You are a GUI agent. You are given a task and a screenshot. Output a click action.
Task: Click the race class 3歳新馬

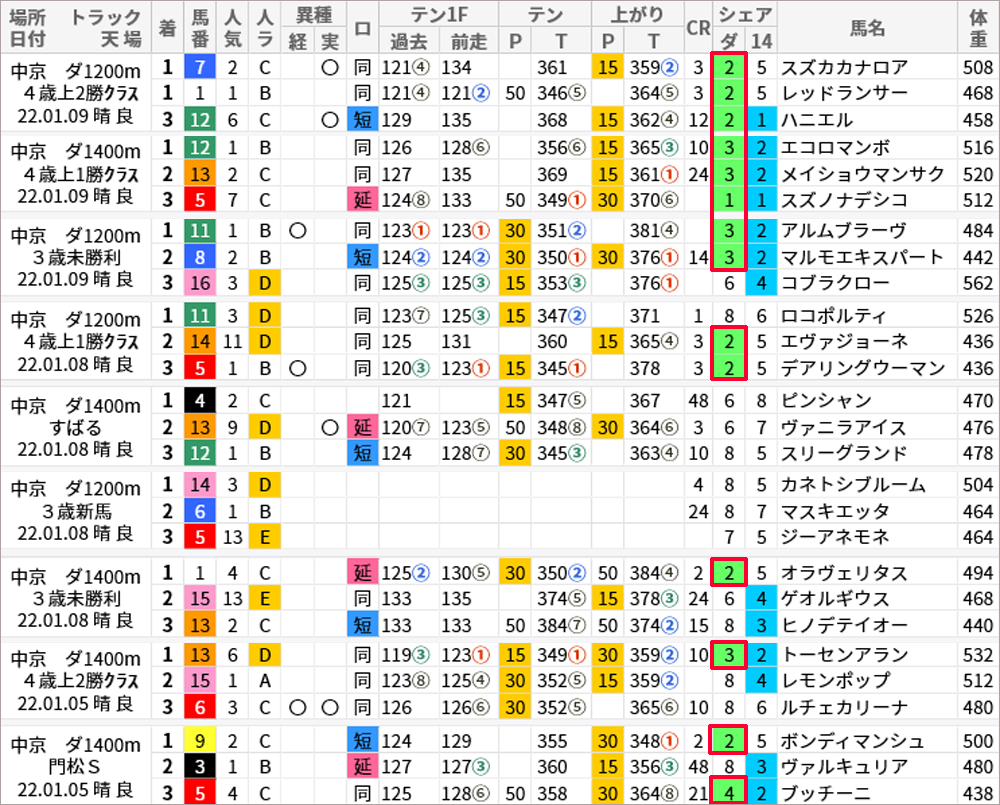[x=77, y=512]
